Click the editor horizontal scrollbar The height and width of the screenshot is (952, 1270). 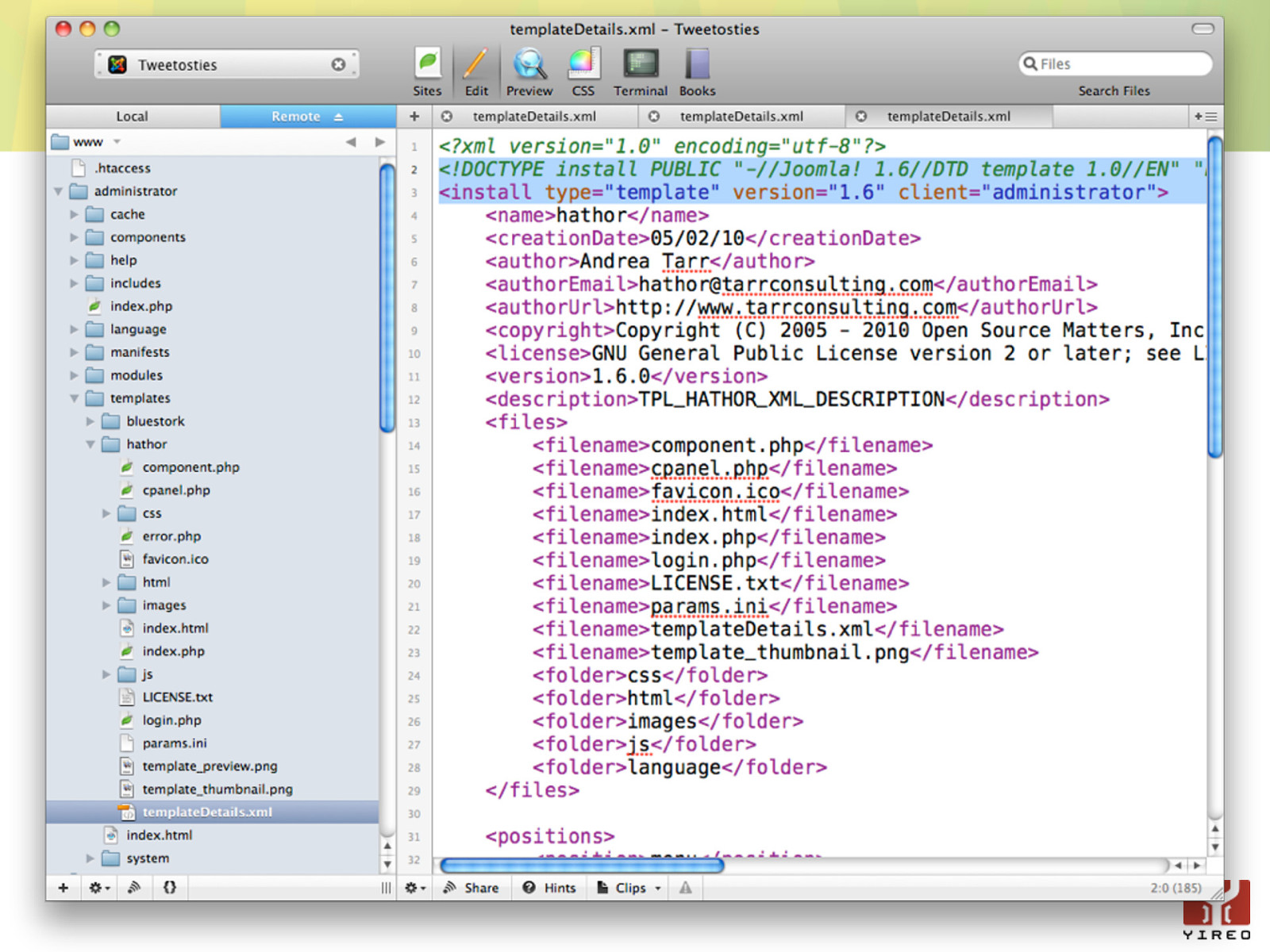coord(582,866)
